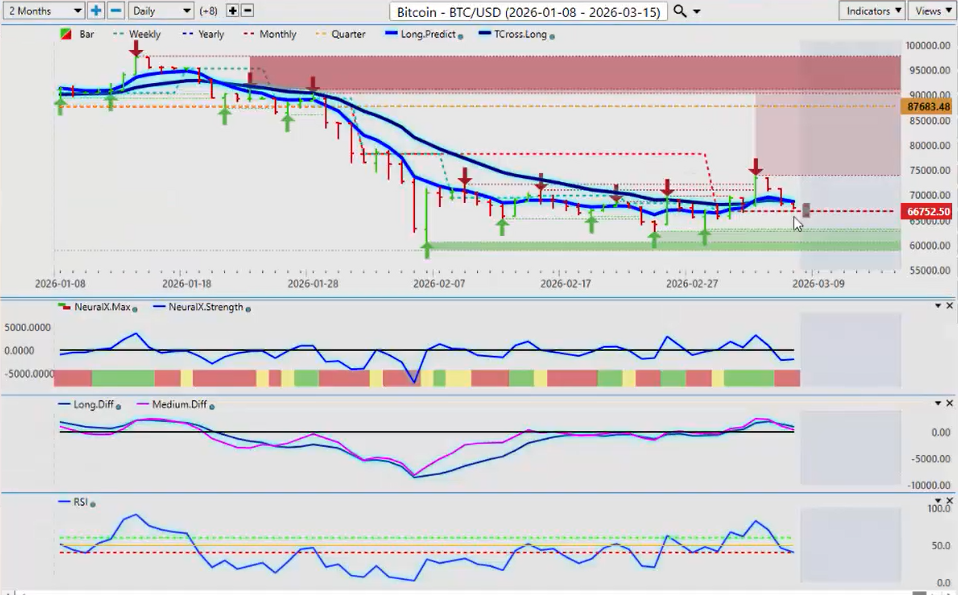Toggle the Quarter level legend item
Image resolution: width=958 pixels, height=595 pixels.
(340, 34)
